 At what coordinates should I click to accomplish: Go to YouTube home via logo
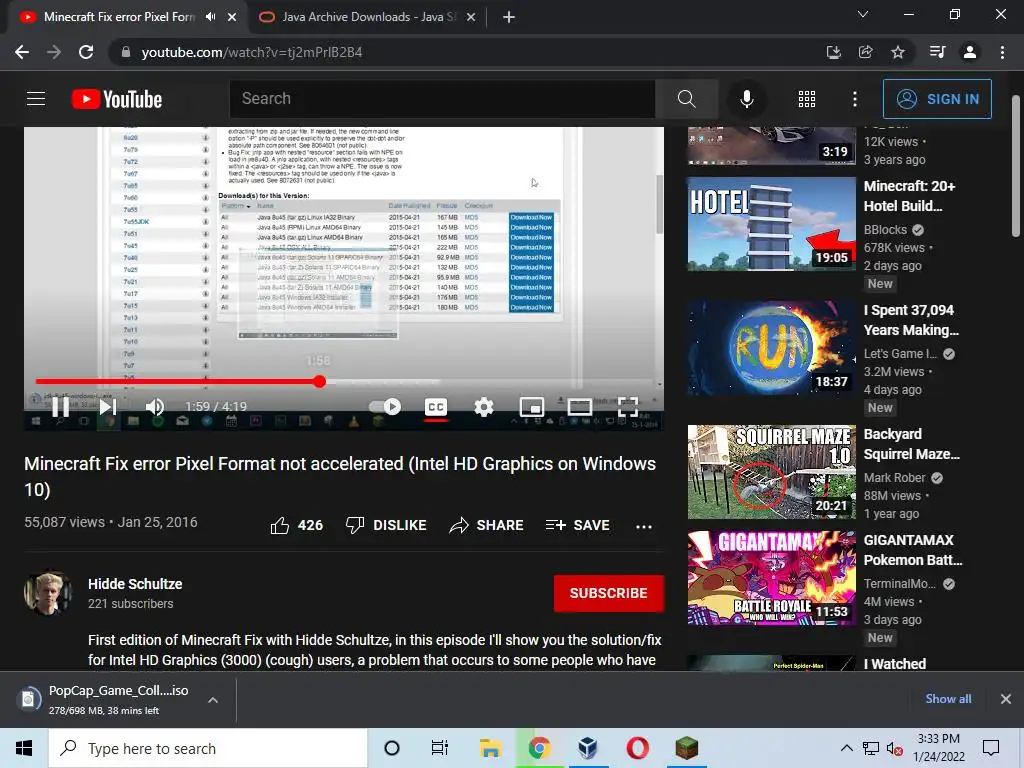pyautogui.click(x=117, y=99)
